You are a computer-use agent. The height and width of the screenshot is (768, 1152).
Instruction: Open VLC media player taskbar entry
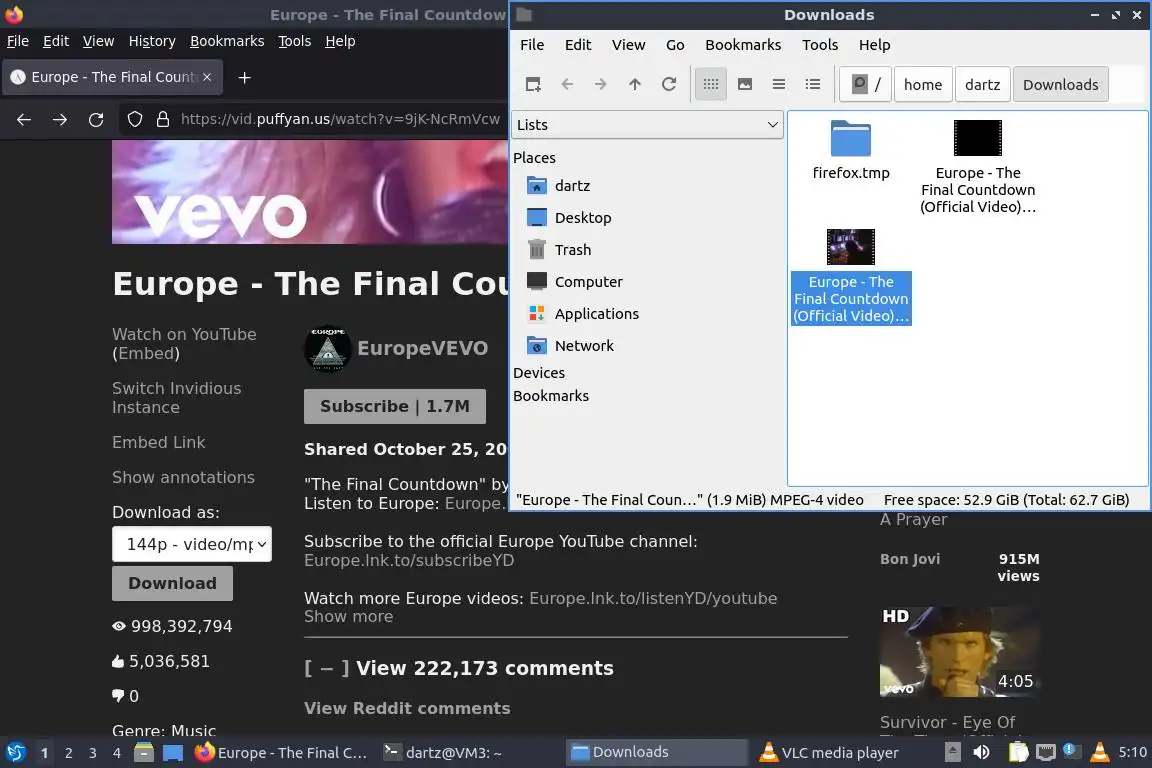tap(828, 753)
